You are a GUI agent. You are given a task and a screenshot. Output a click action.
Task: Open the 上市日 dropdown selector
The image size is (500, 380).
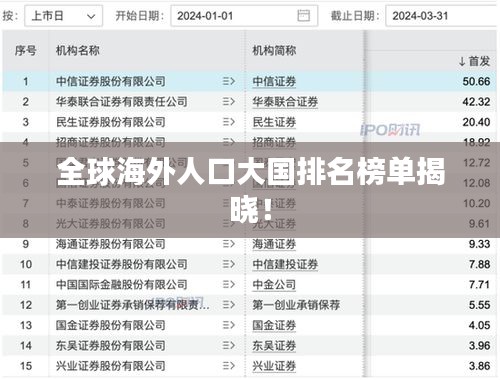(63, 16)
